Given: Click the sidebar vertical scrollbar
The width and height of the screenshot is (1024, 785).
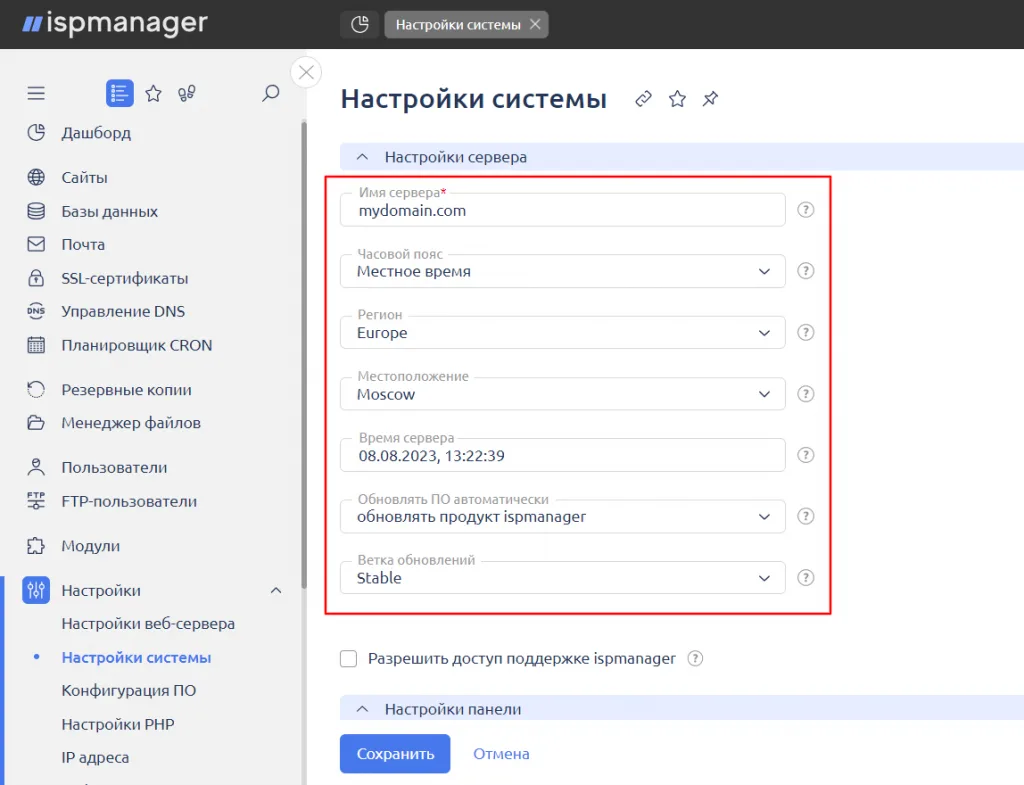Looking at the screenshot, I should [x=304, y=356].
